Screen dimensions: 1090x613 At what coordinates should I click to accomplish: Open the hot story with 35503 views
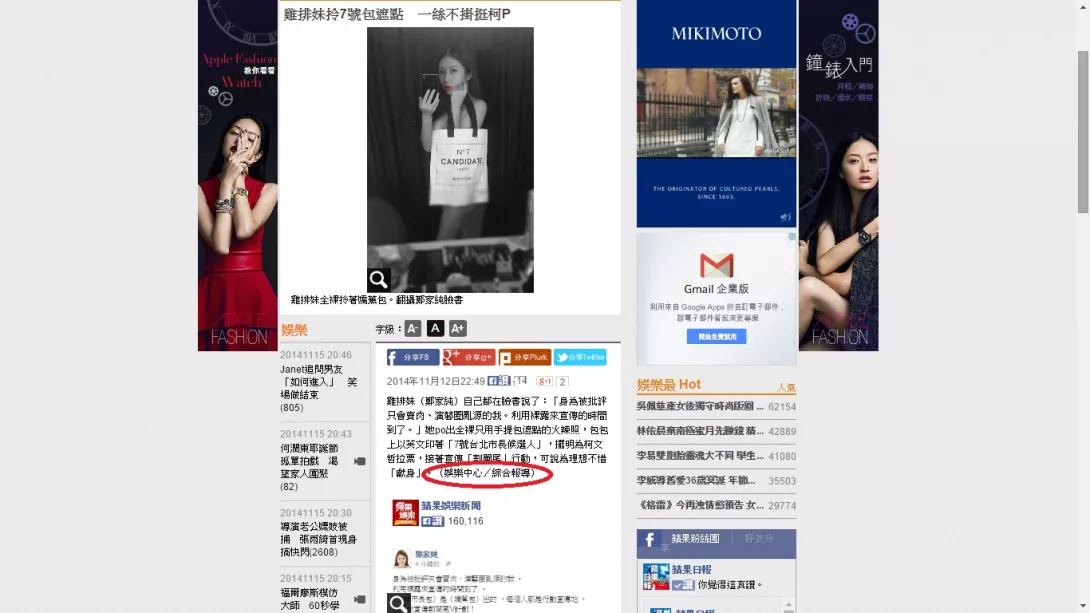[x=696, y=480]
